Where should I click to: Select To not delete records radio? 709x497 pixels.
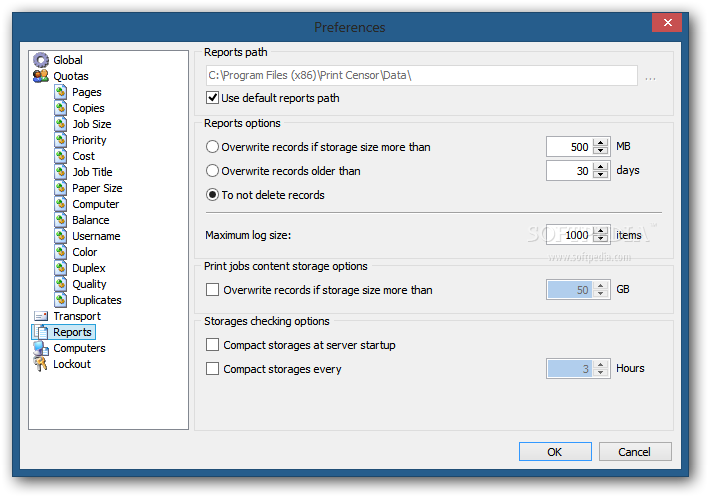pos(213,195)
